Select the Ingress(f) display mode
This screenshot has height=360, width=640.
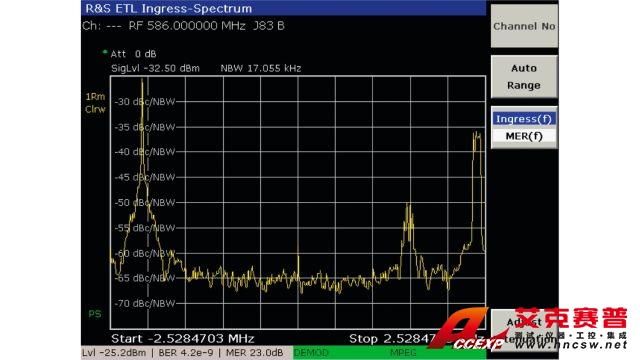(524, 119)
